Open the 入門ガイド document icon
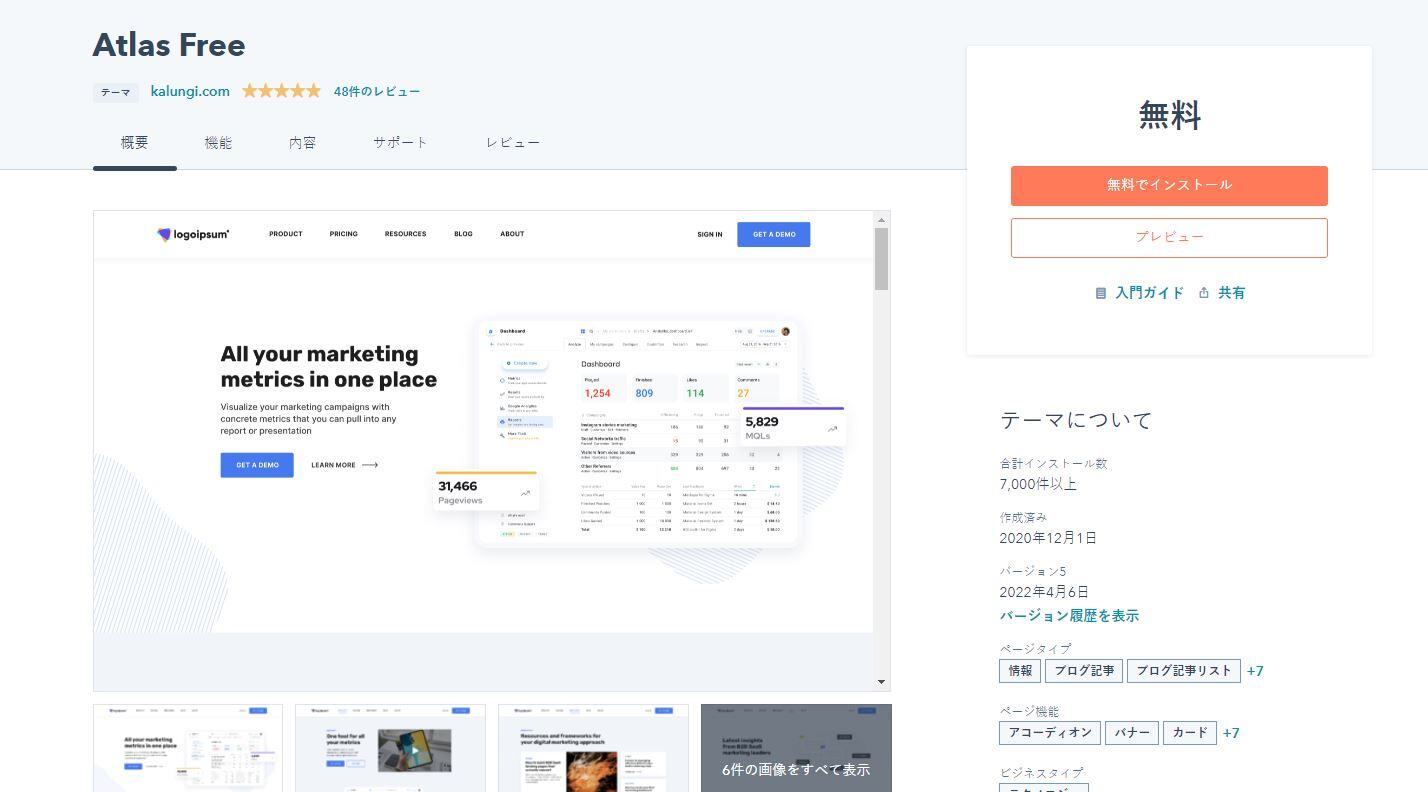This screenshot has height=792, width=1428. pyautogui.click(x=1101, y=293)
